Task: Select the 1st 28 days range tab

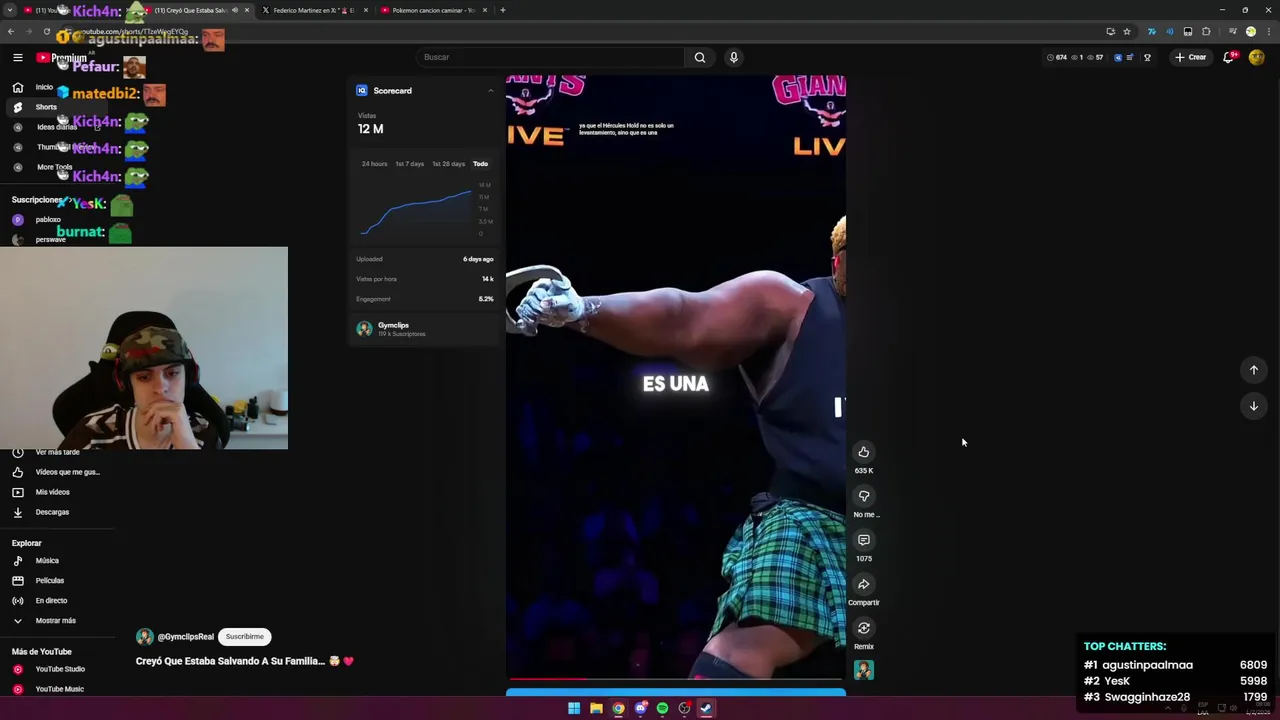Action: [x=448, y=164]
